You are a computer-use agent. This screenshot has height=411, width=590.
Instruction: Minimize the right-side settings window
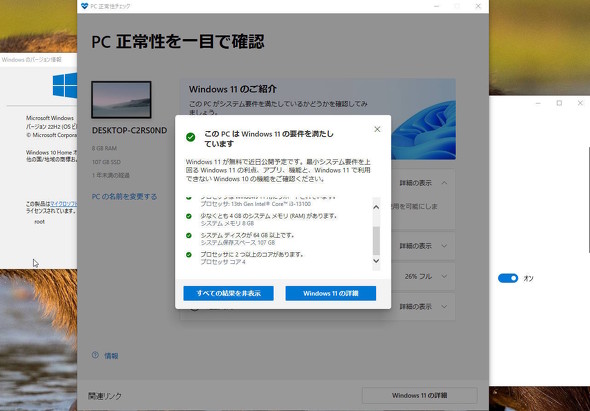pyautogui.click(x=538, y=103)
